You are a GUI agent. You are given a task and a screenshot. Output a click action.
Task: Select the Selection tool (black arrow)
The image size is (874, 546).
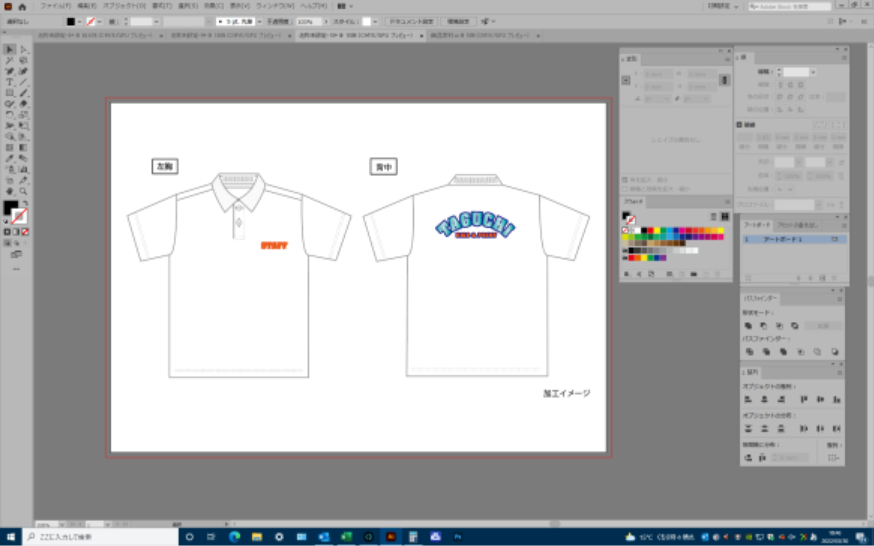[x=9, y=50]
